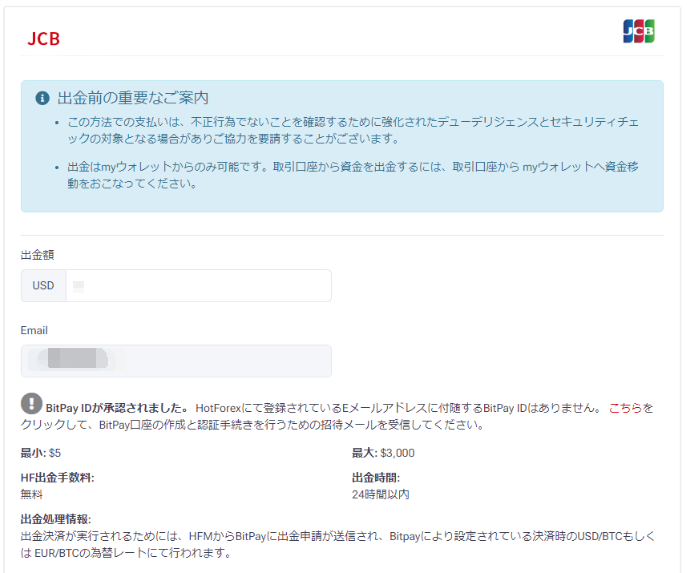Click the red JCB page title
The height and width of the screenshot is (573, 687).
[x=43, y=39]
